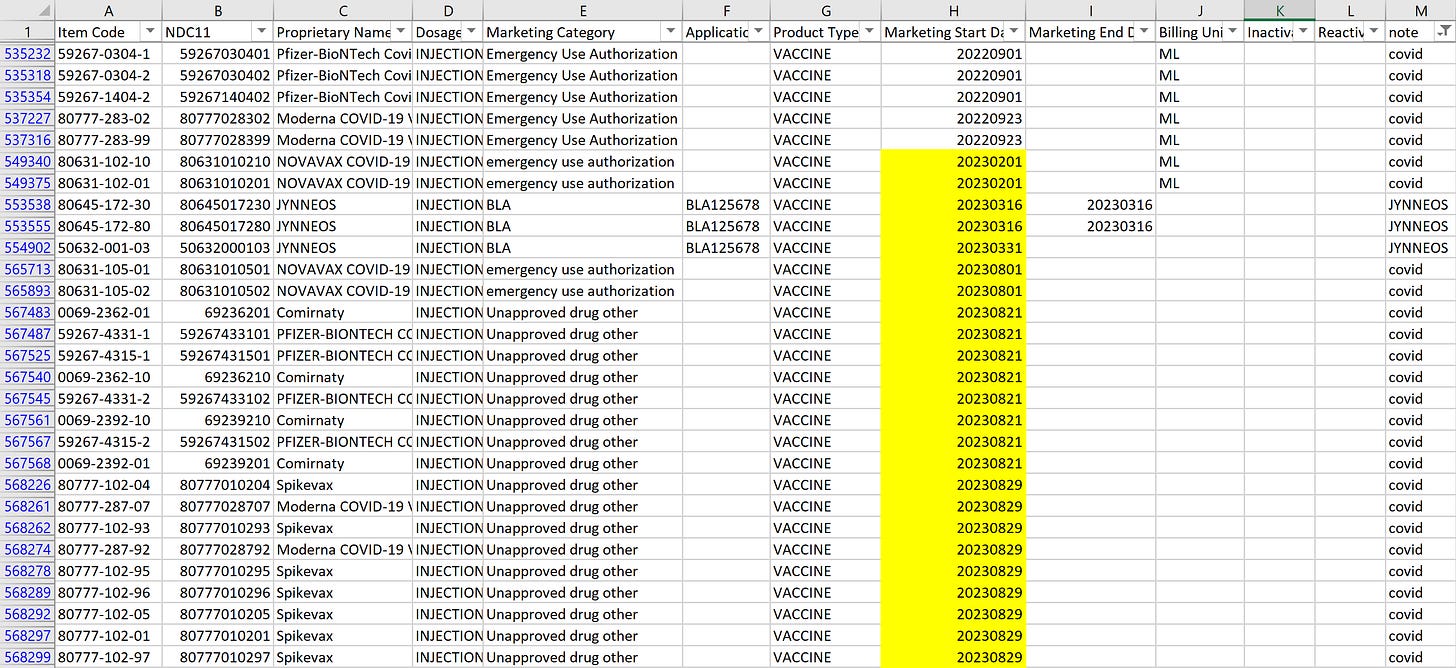Select row header 567483

[27, 313]
